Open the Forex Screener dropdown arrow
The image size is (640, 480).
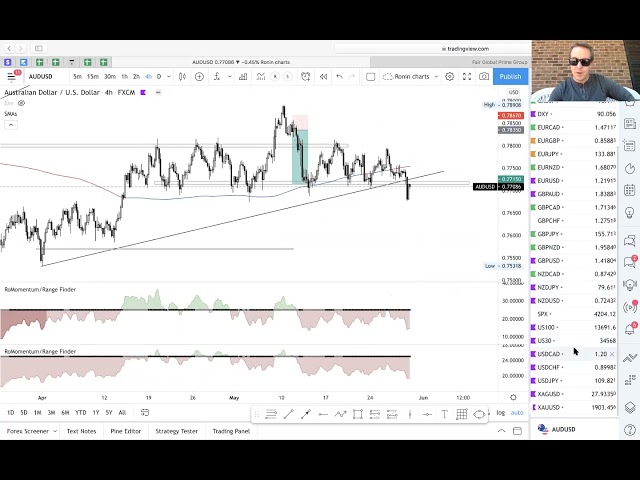tap(53, 431)
